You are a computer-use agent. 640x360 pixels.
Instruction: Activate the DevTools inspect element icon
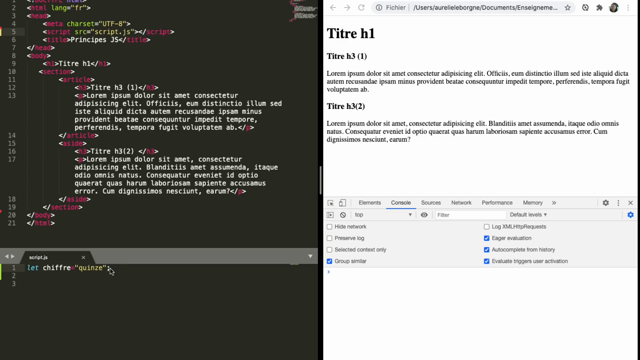[x=330, y=203]
